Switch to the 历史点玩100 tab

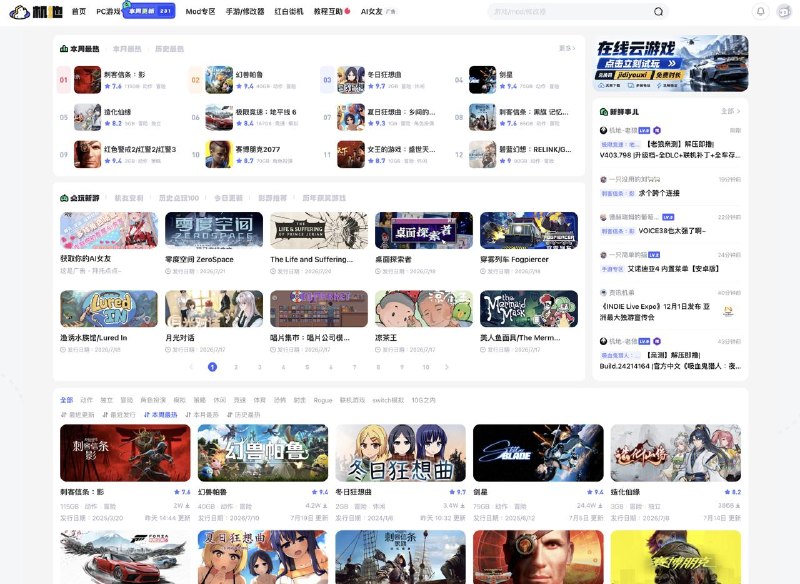click(179, 198)
